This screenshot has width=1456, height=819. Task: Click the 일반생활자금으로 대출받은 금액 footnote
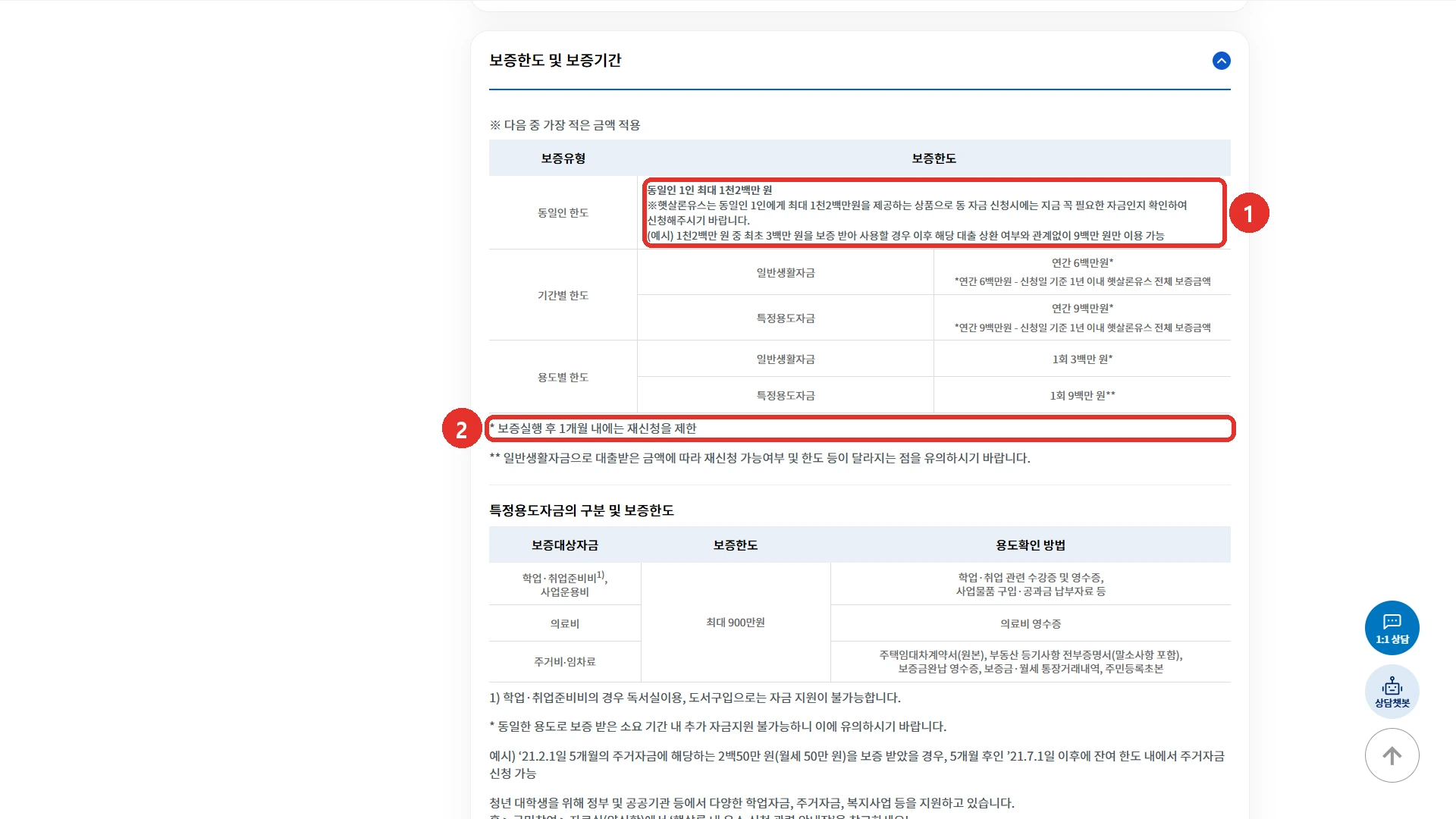pyautogui.click(x=760, y=458)
